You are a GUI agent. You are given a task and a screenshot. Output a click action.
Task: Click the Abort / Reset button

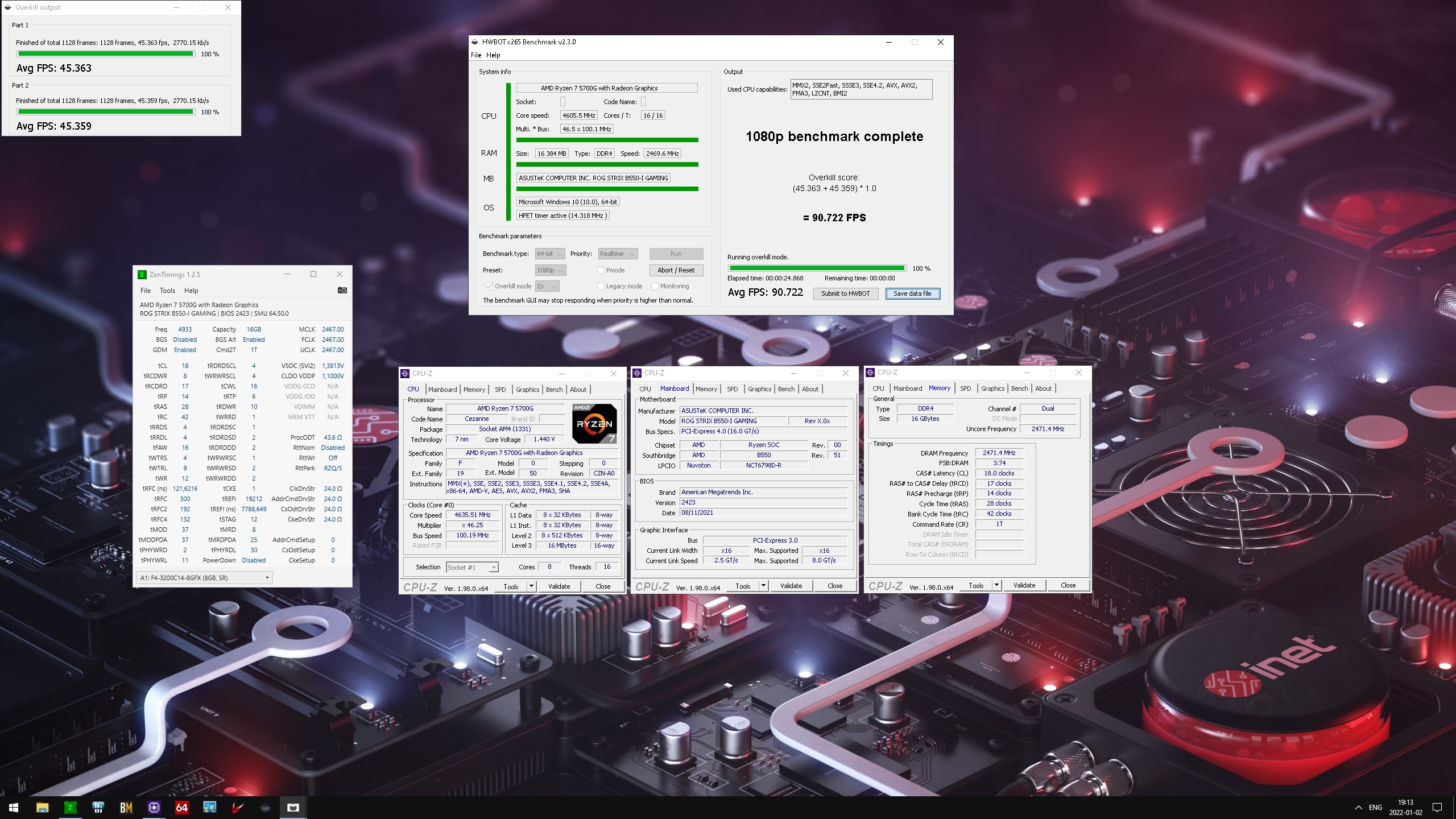676,270
